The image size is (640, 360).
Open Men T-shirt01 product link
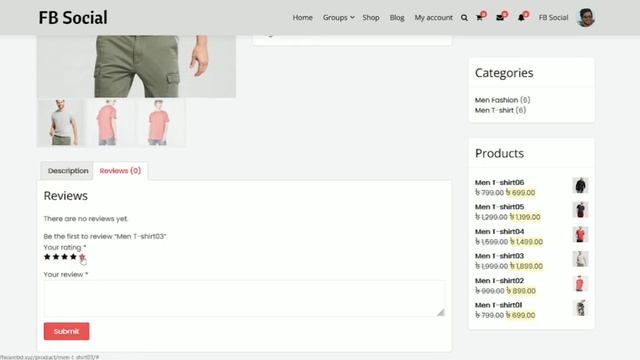[498, 305]
